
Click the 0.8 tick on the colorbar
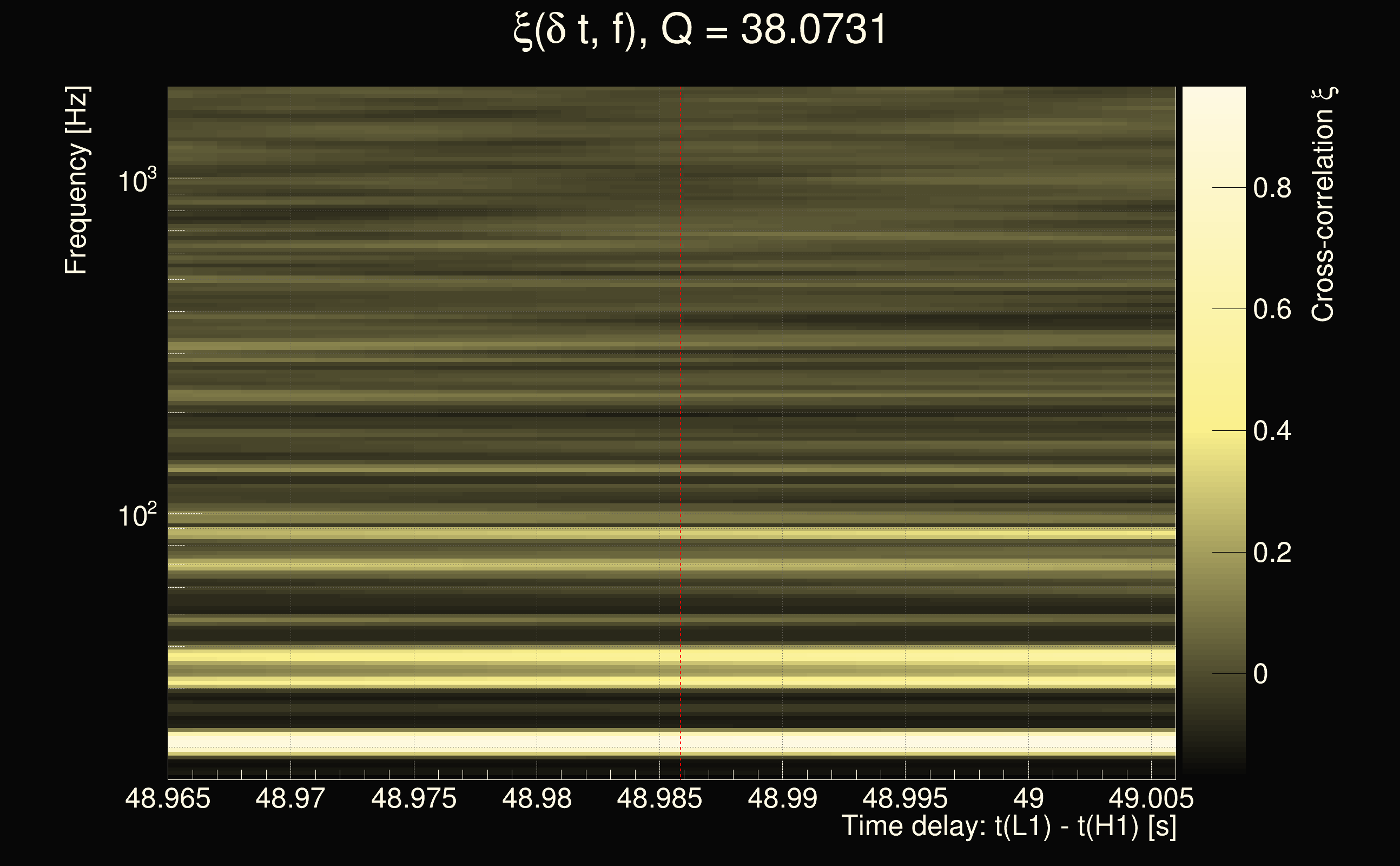(1272, 188)
